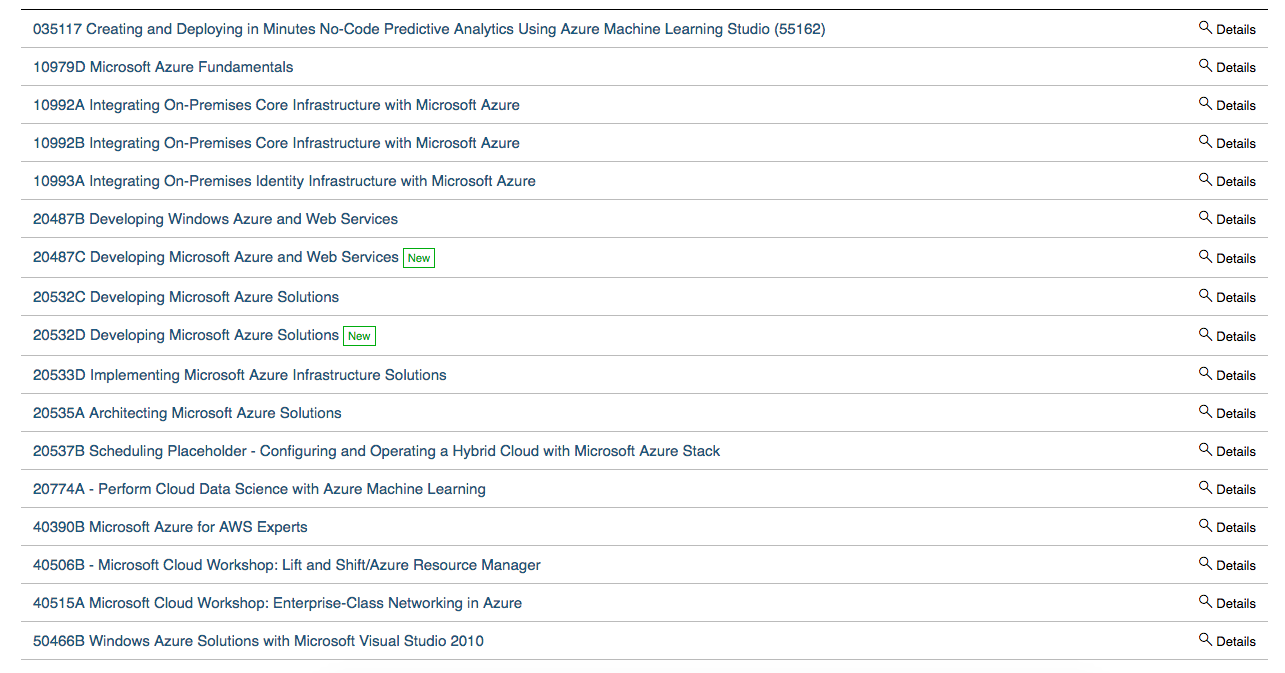Click magnifier icon in the 20533D row
Screen dimensions: 1285x673
[1205, 374]
